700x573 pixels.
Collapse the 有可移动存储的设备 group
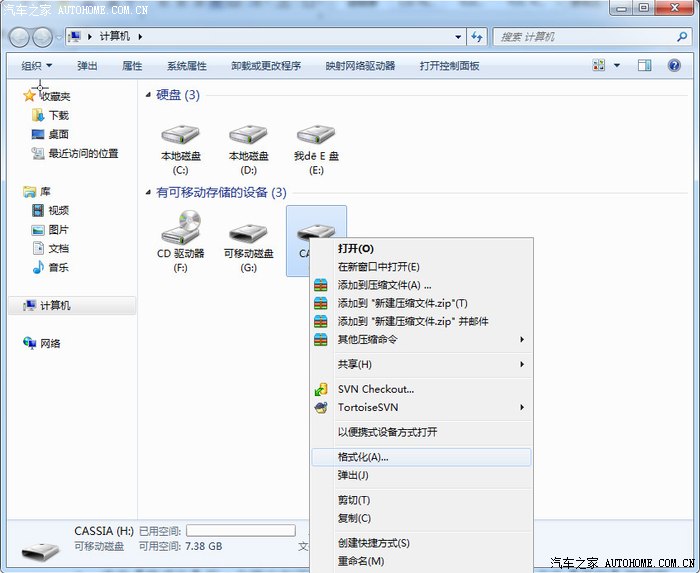pyautogui.click(x=149, y=192)
